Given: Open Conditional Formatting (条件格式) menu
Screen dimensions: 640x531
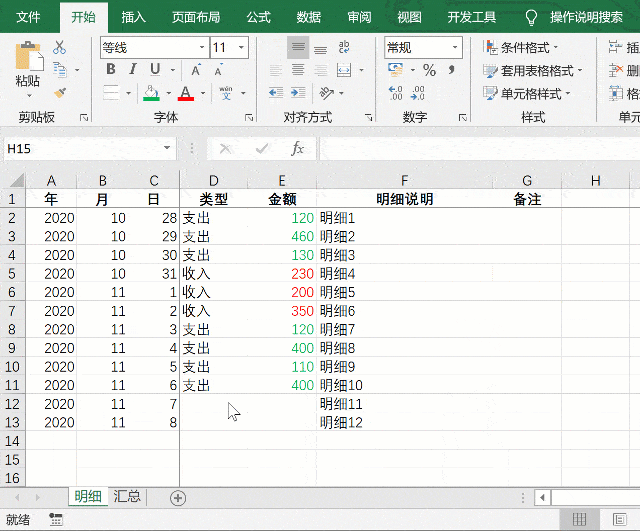Looking at the screenshot, I should 520,47.
